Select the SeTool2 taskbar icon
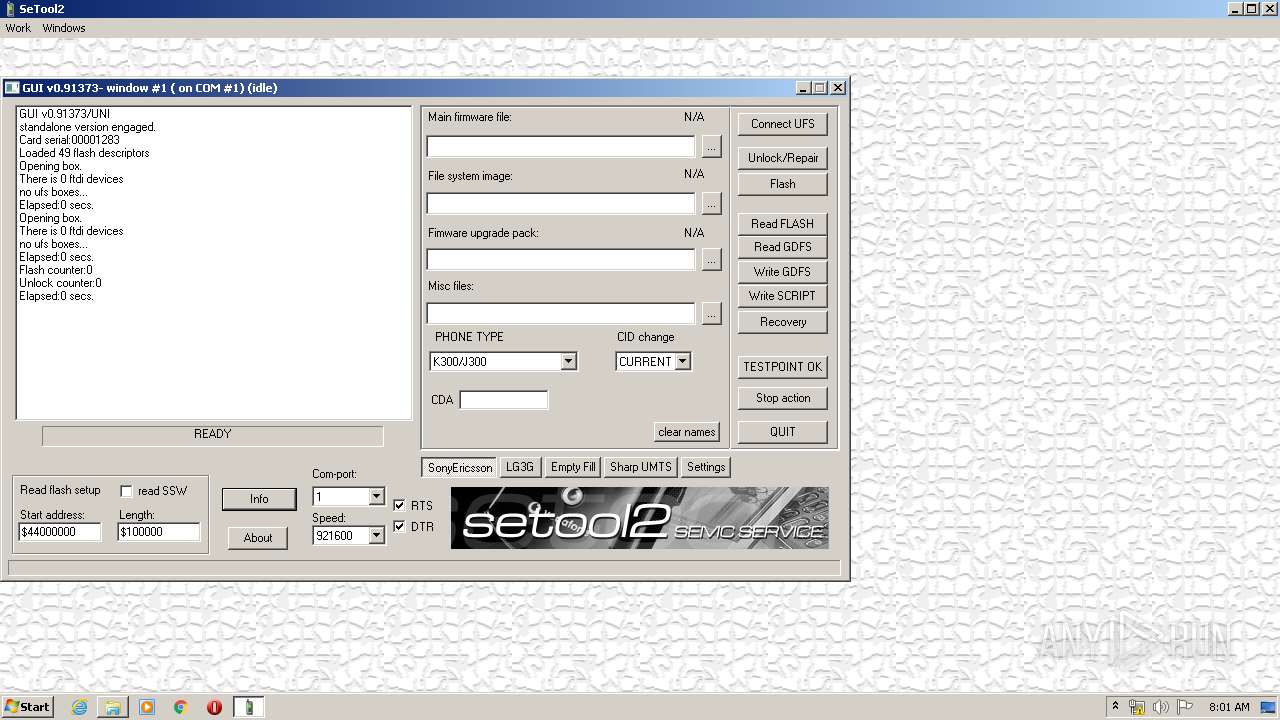This screenshot has height=720, width=1280. (249, 707)
